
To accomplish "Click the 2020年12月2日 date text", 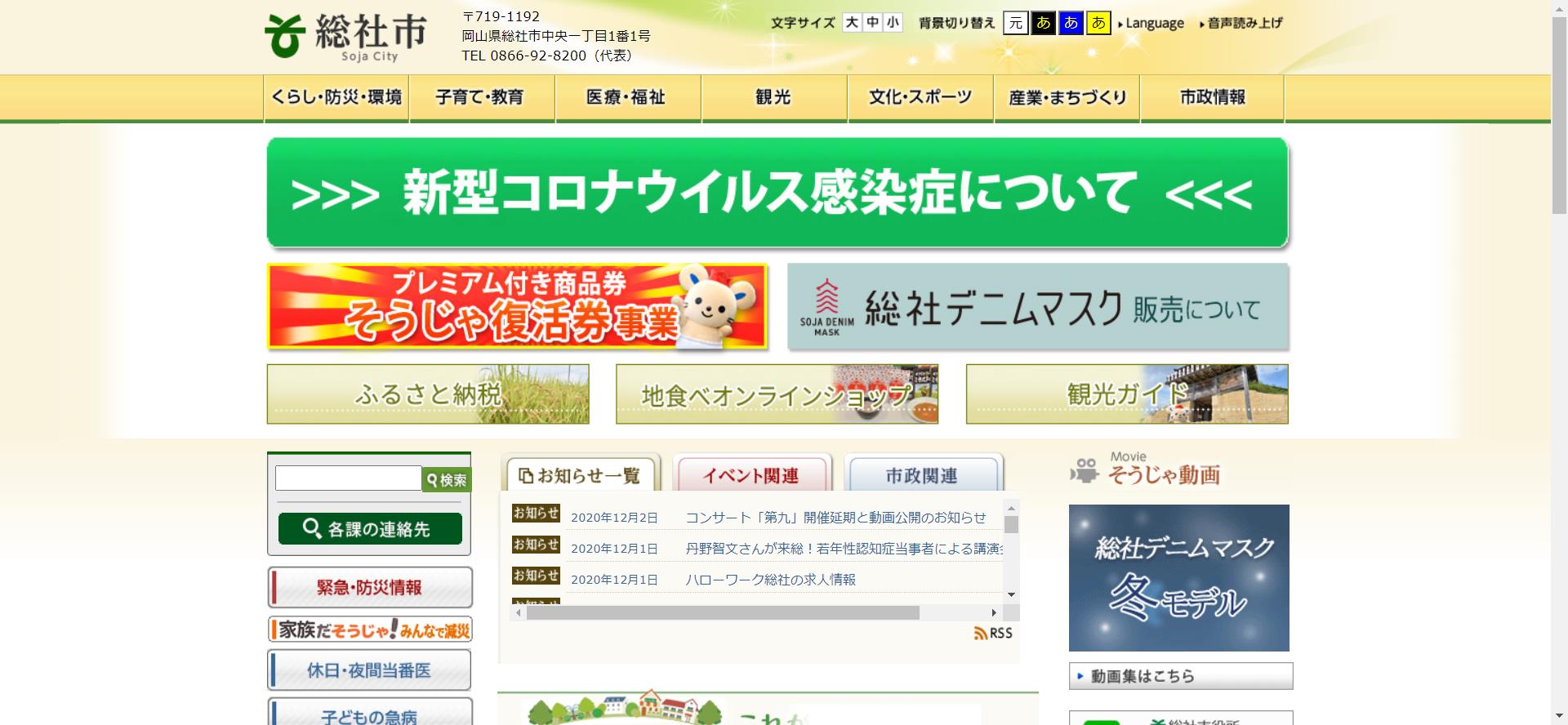I will click(614, 518).
